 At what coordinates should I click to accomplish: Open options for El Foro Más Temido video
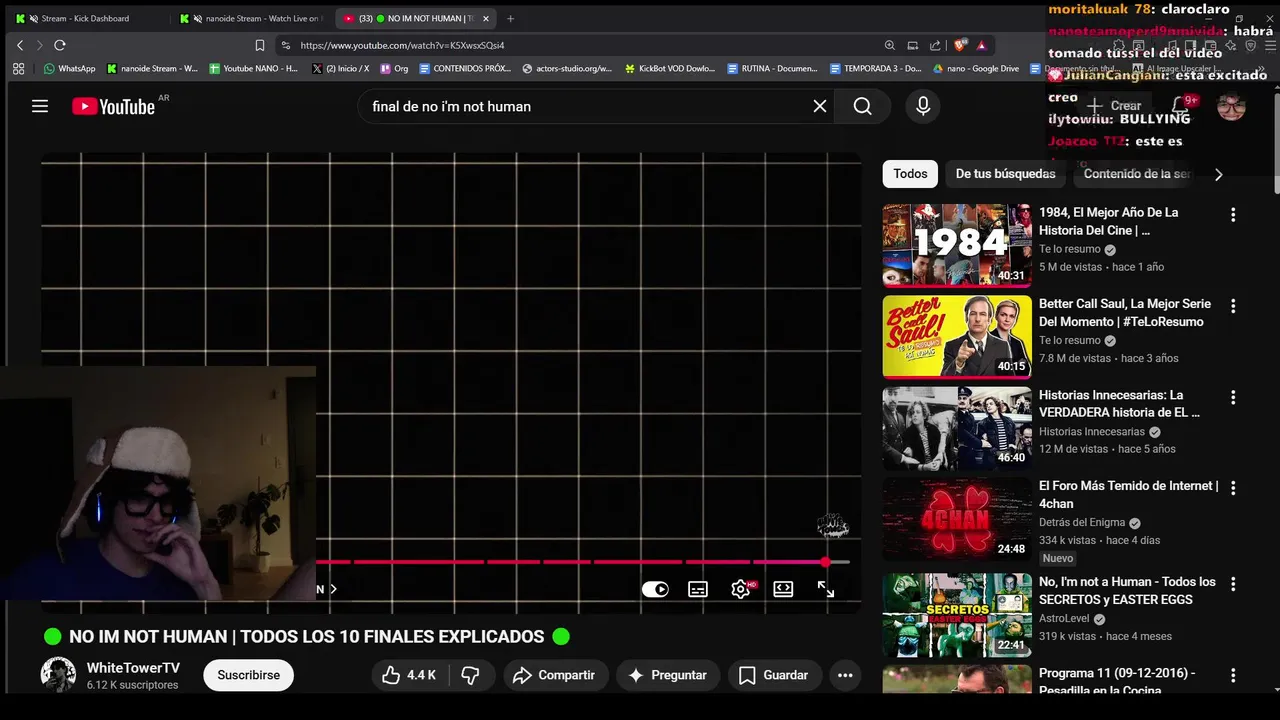click(1233, 488)
